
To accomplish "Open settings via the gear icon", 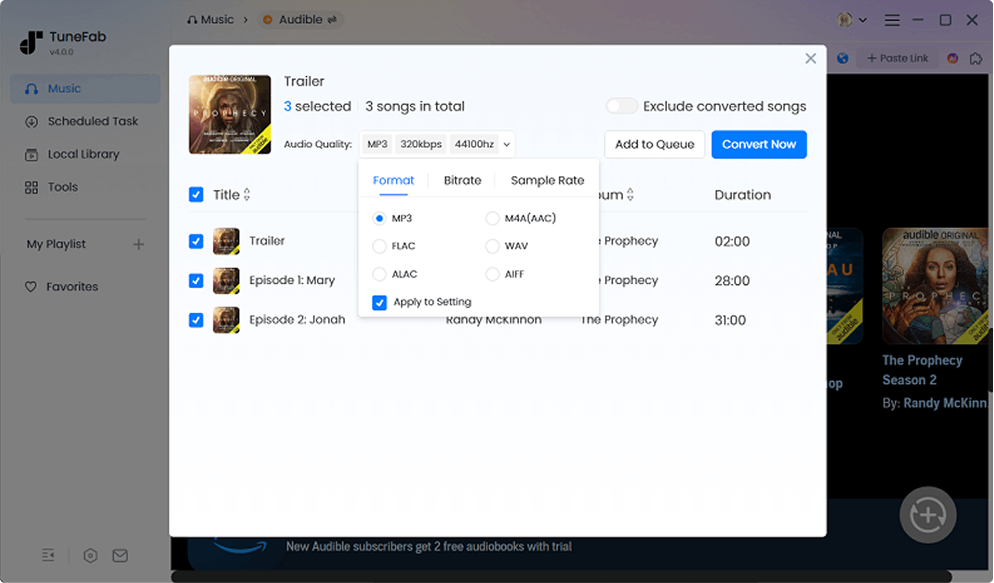I will click(x=90, y=555).
